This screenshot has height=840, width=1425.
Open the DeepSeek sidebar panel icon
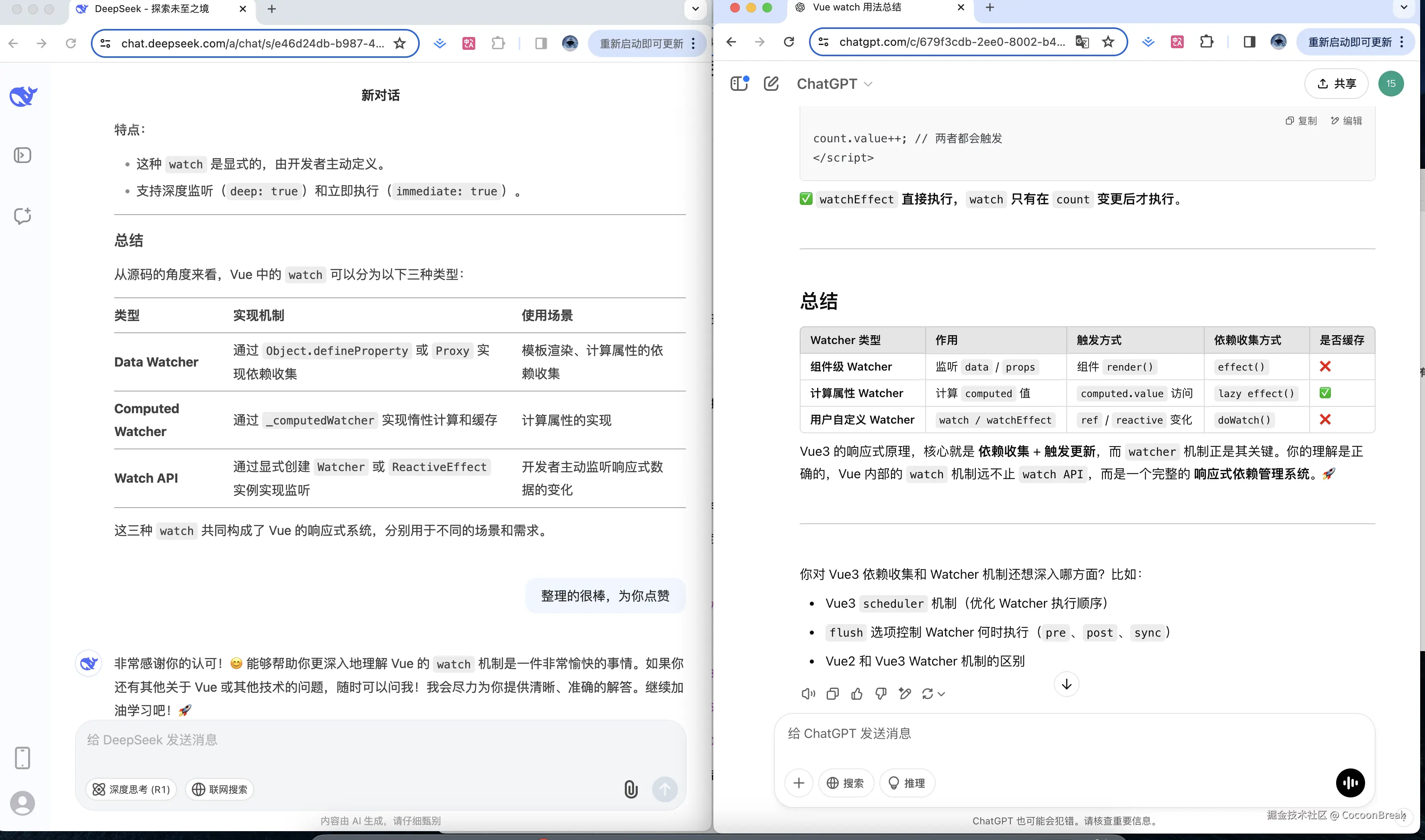coord(23,155)
